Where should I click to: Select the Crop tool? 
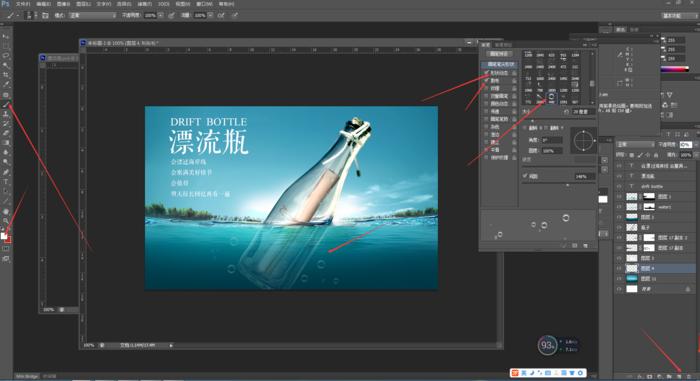click(6, 75)
